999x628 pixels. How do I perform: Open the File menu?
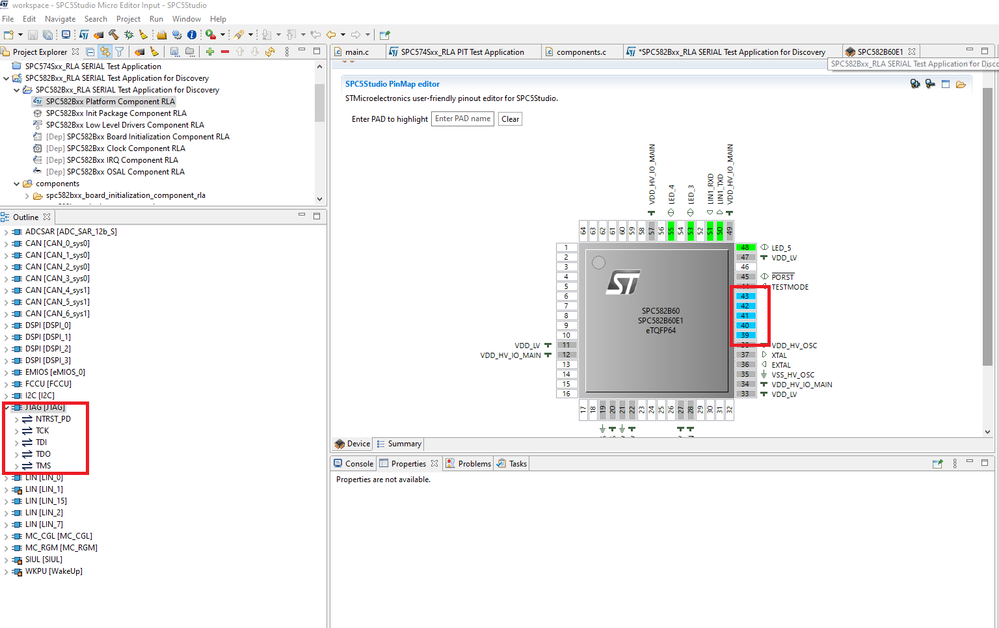point(8,19)
